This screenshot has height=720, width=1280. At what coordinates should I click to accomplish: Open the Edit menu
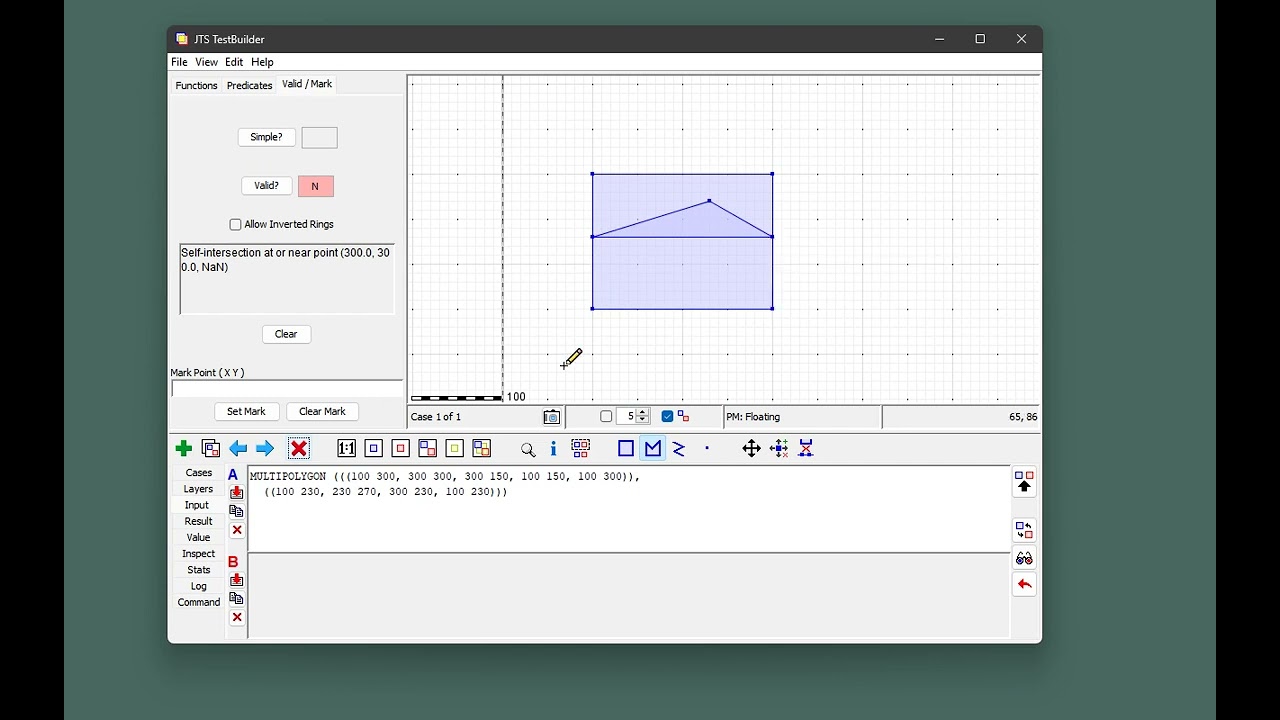click(x=234, y=62)
